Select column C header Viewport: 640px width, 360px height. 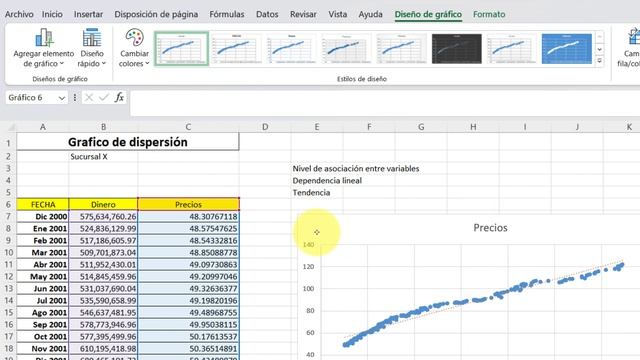[188, 127]
